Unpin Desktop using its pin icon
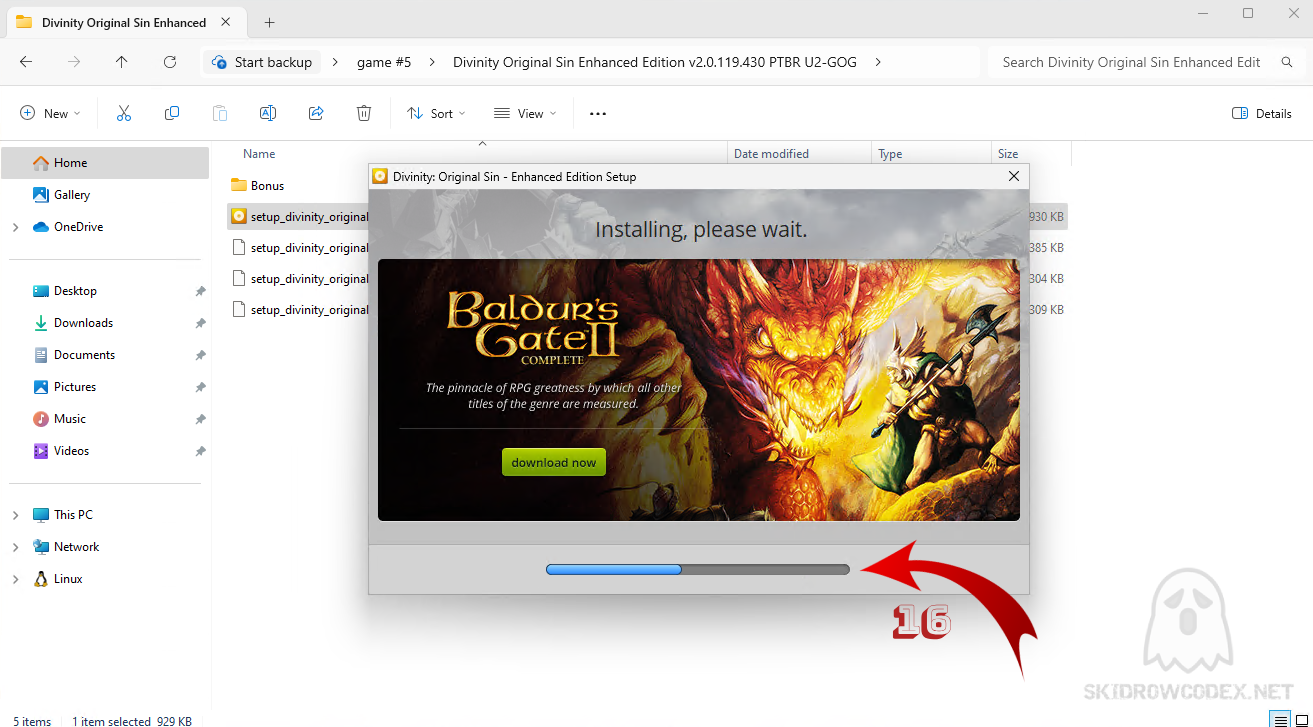Viewport: 1313px width, 727px height. 200,291
